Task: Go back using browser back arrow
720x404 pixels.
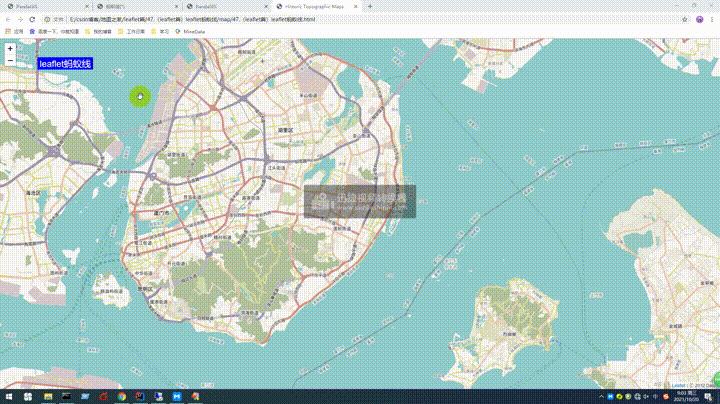Action: coord(8,19)
